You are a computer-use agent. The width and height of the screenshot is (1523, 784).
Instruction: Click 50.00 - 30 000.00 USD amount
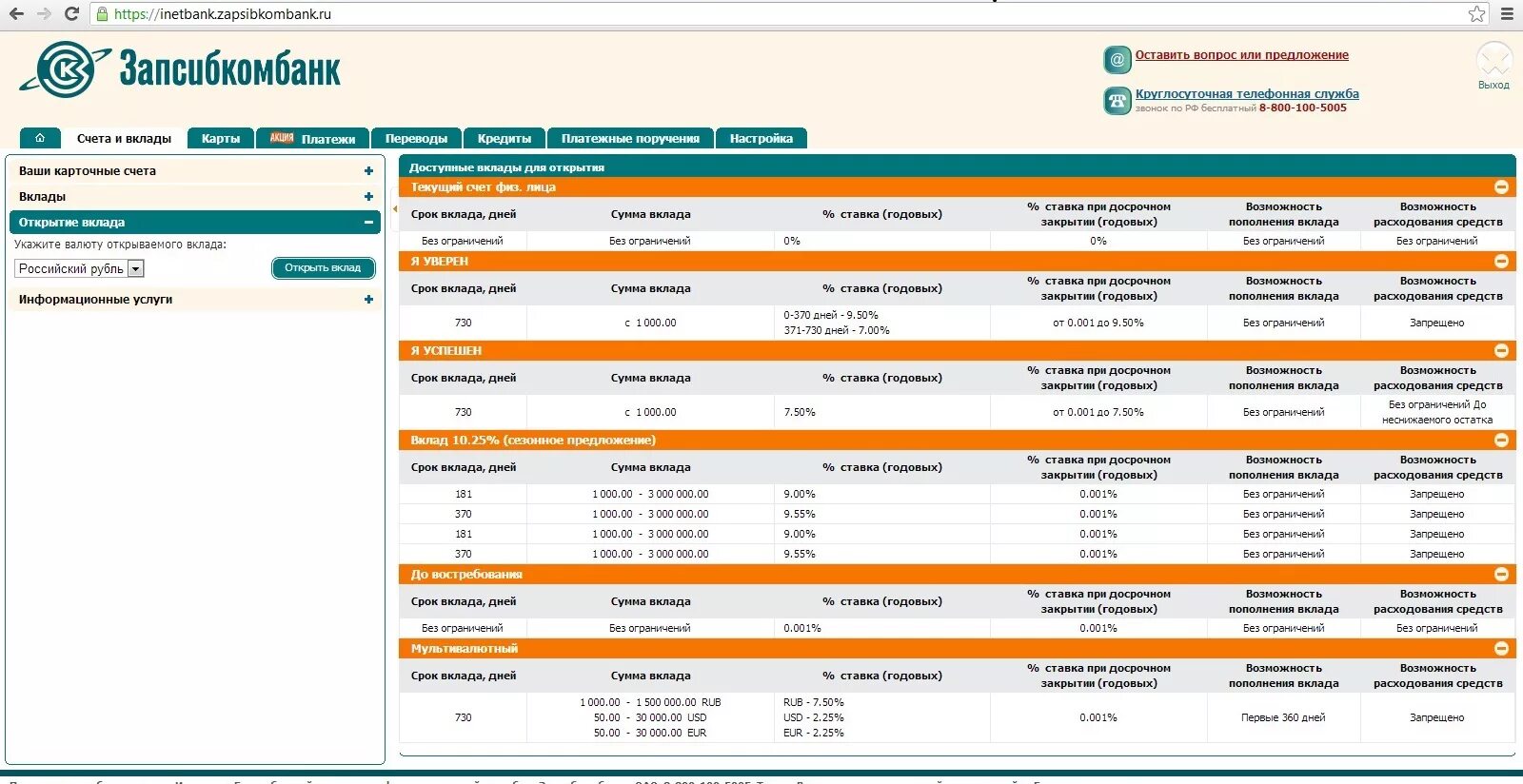(x=650, y=718)
